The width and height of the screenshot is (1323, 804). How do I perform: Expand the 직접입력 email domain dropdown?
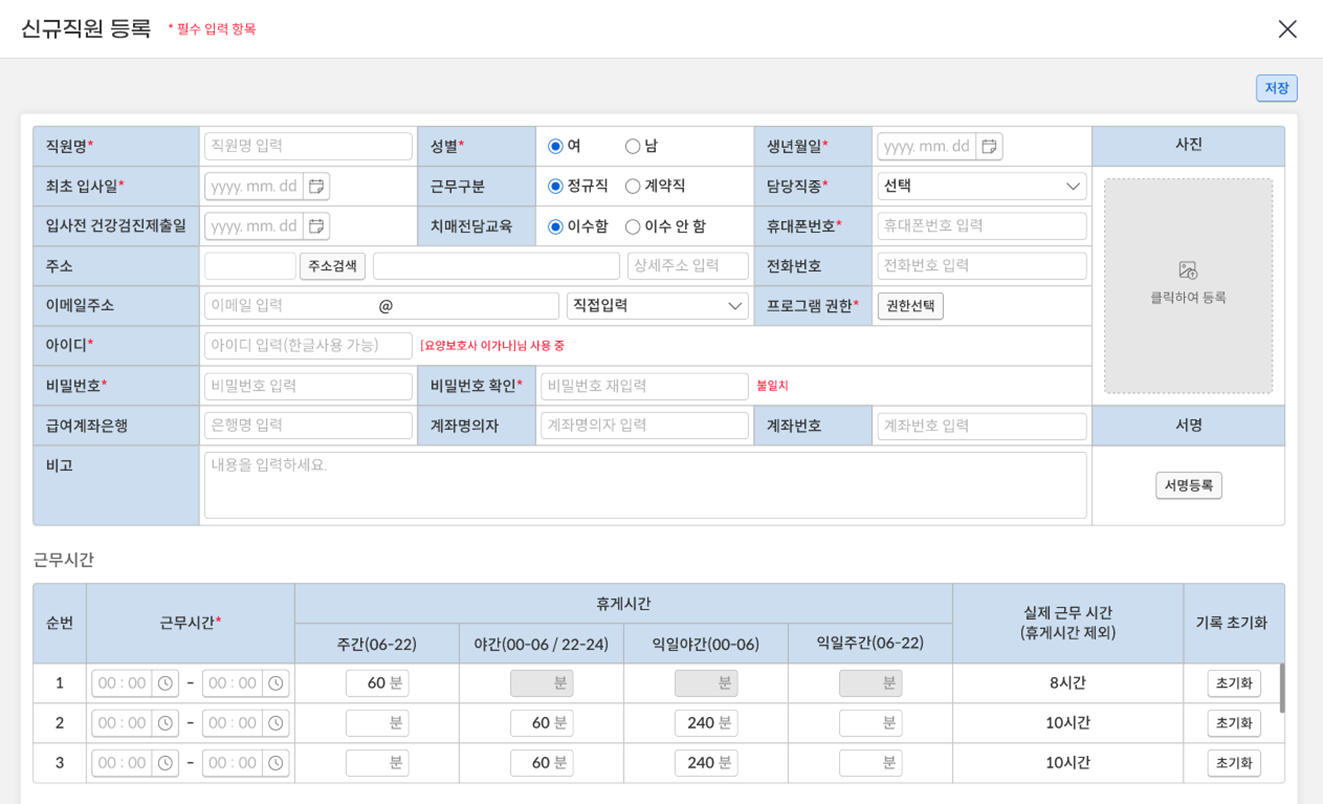coord(658,306)
